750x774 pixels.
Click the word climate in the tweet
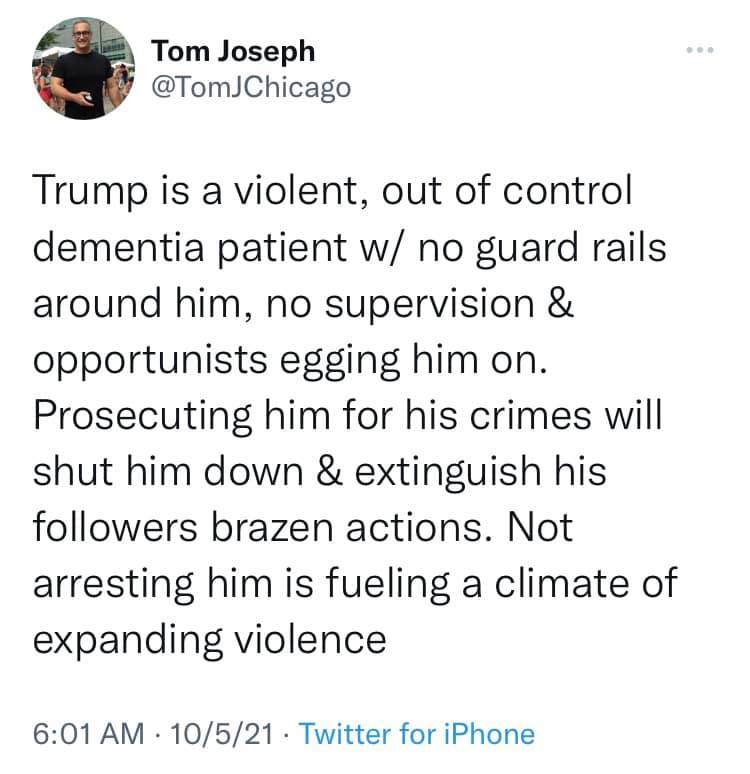tap(562, 583)
